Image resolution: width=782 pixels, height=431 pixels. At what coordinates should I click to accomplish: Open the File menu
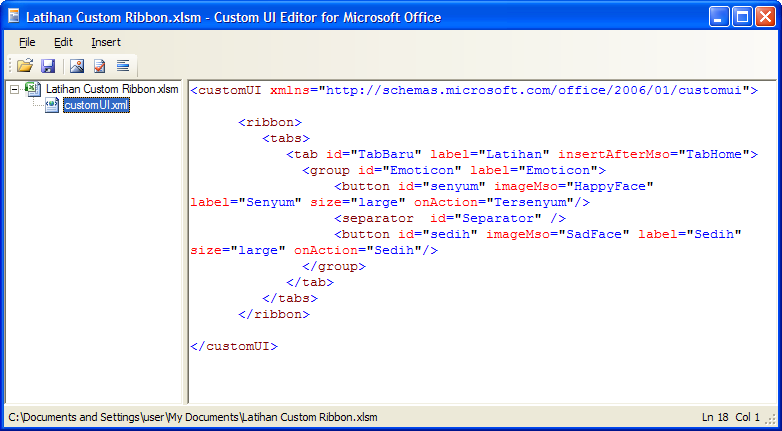pyautogui.click(x=27, y=42)
